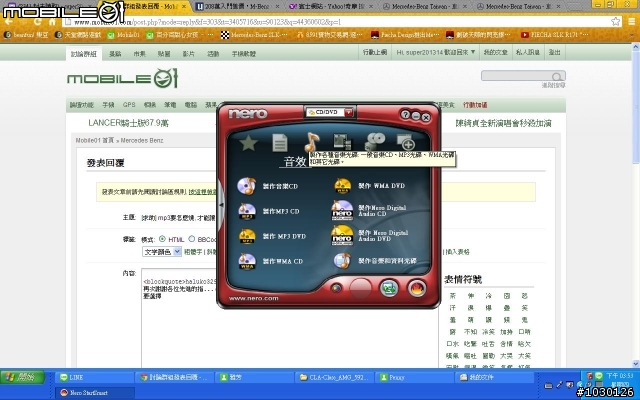Open the discussion groups tab in top navigation

click(x=84, y=53)
